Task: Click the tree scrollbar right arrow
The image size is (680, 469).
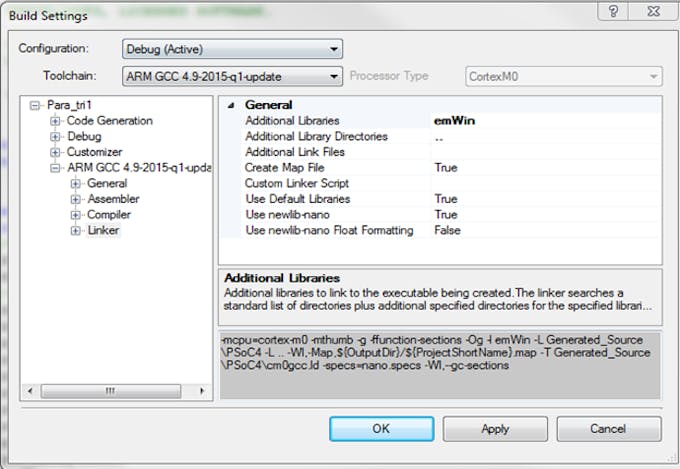Action: point(202,391)
